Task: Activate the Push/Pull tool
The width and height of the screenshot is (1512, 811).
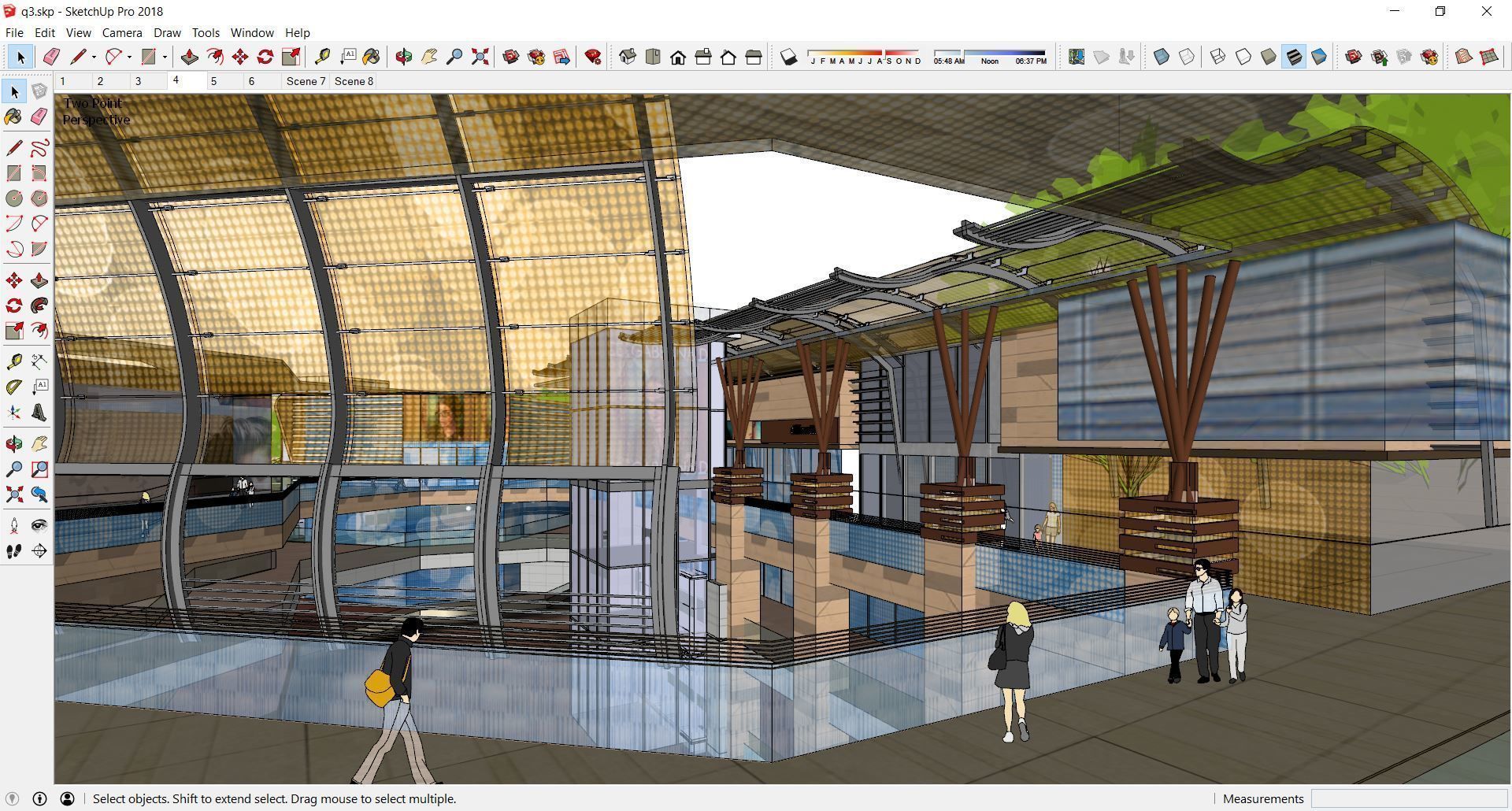Action: [189, 56]
